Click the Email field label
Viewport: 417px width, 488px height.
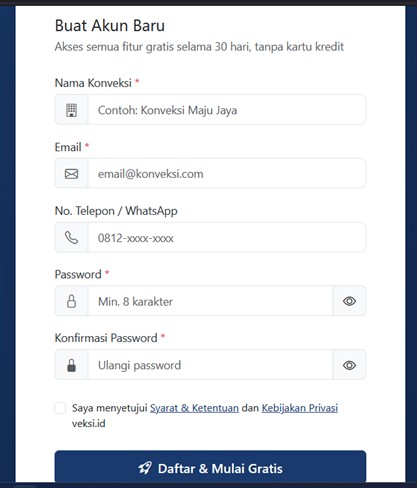coord(68,147)
